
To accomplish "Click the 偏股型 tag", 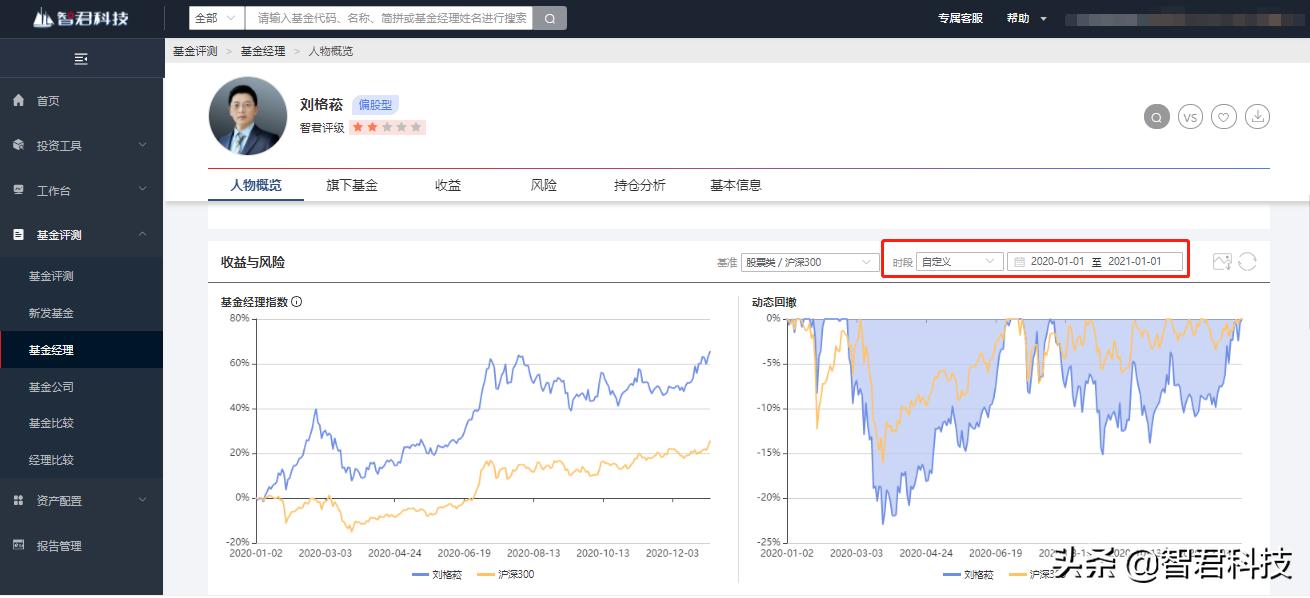I will click(376, 104).
